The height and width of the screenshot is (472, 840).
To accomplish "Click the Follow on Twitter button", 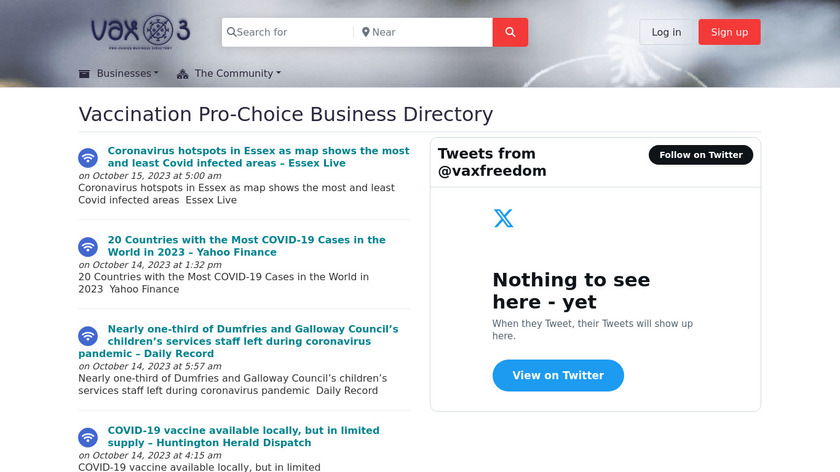I will point(700,155).
